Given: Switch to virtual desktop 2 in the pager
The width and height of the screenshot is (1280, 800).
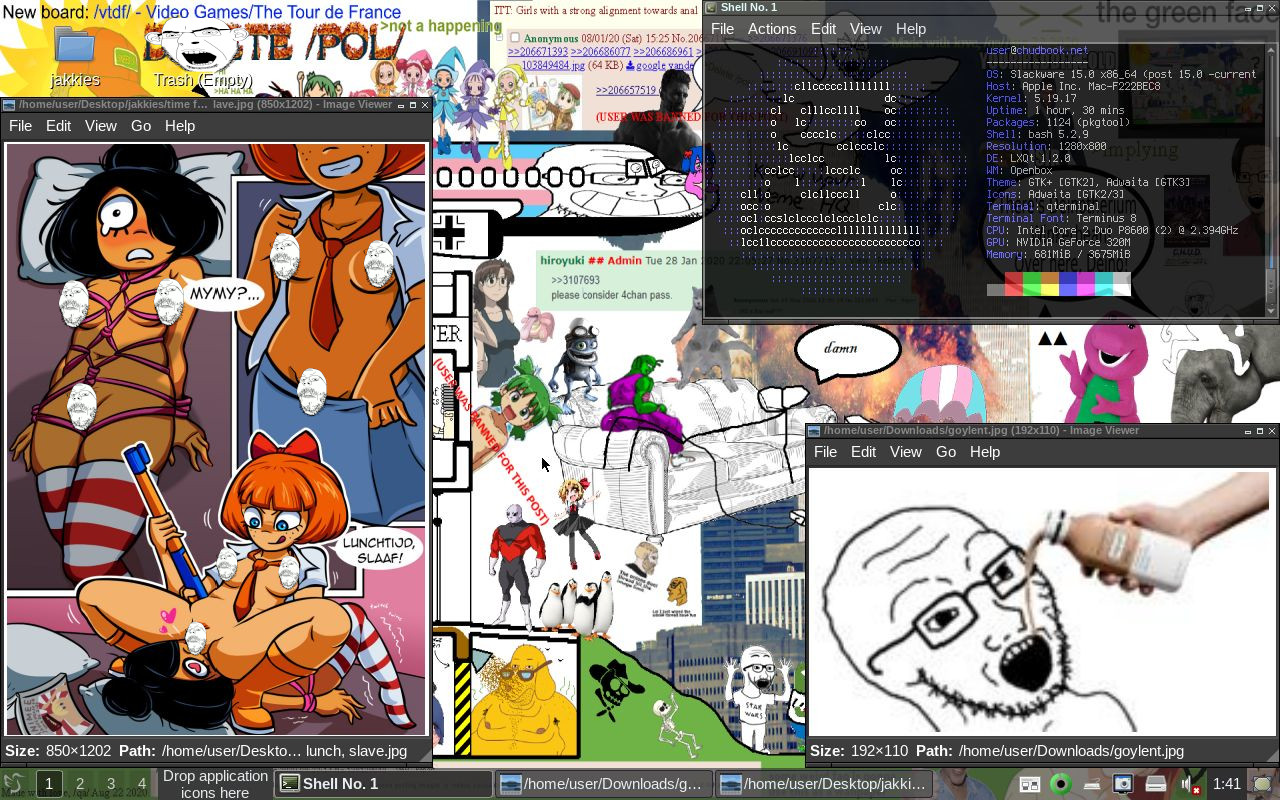Looking at the screenshot, I should coord(80,784).
